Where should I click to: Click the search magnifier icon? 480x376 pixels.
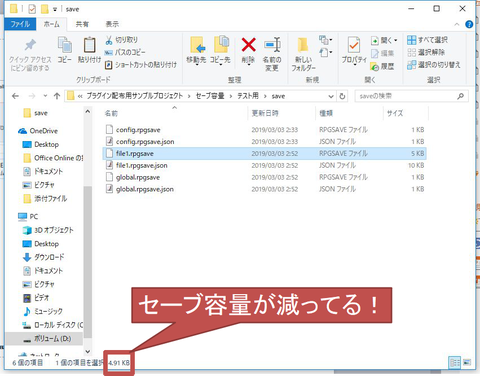coord(460,96)
